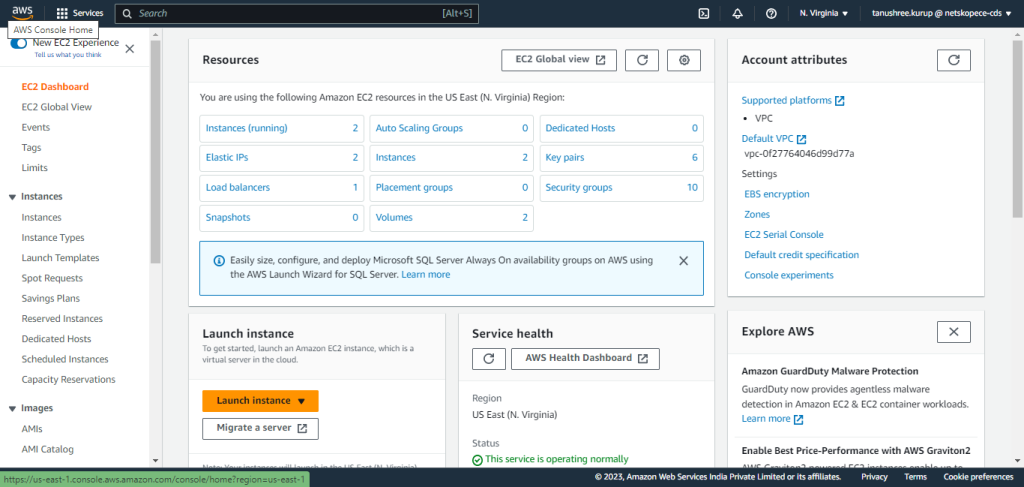The width and height of the screenshot is (1024, 487).
Task: Open the Services grid menu
Action: click(80, 13)
